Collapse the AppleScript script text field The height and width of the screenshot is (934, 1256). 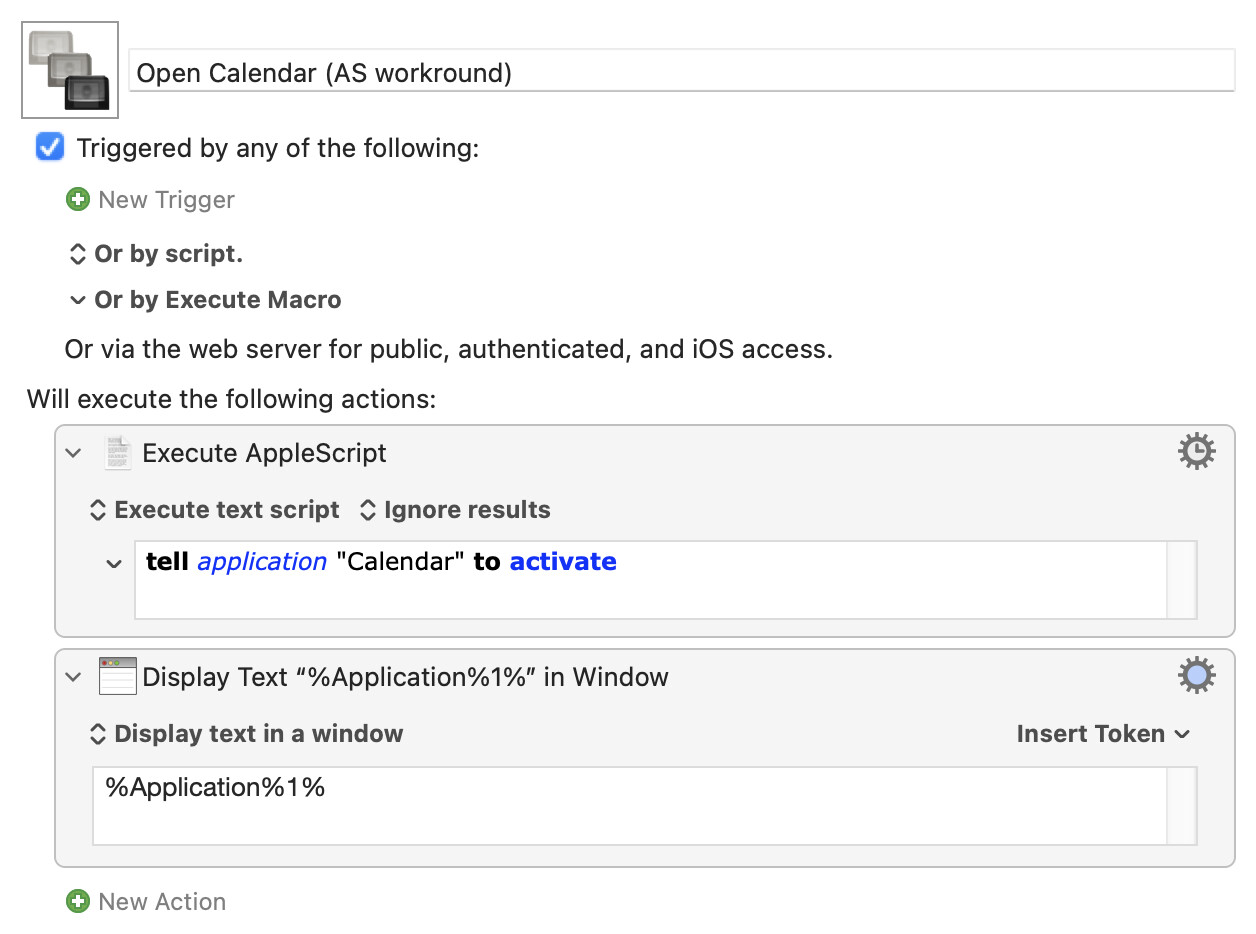pos(114,564)
